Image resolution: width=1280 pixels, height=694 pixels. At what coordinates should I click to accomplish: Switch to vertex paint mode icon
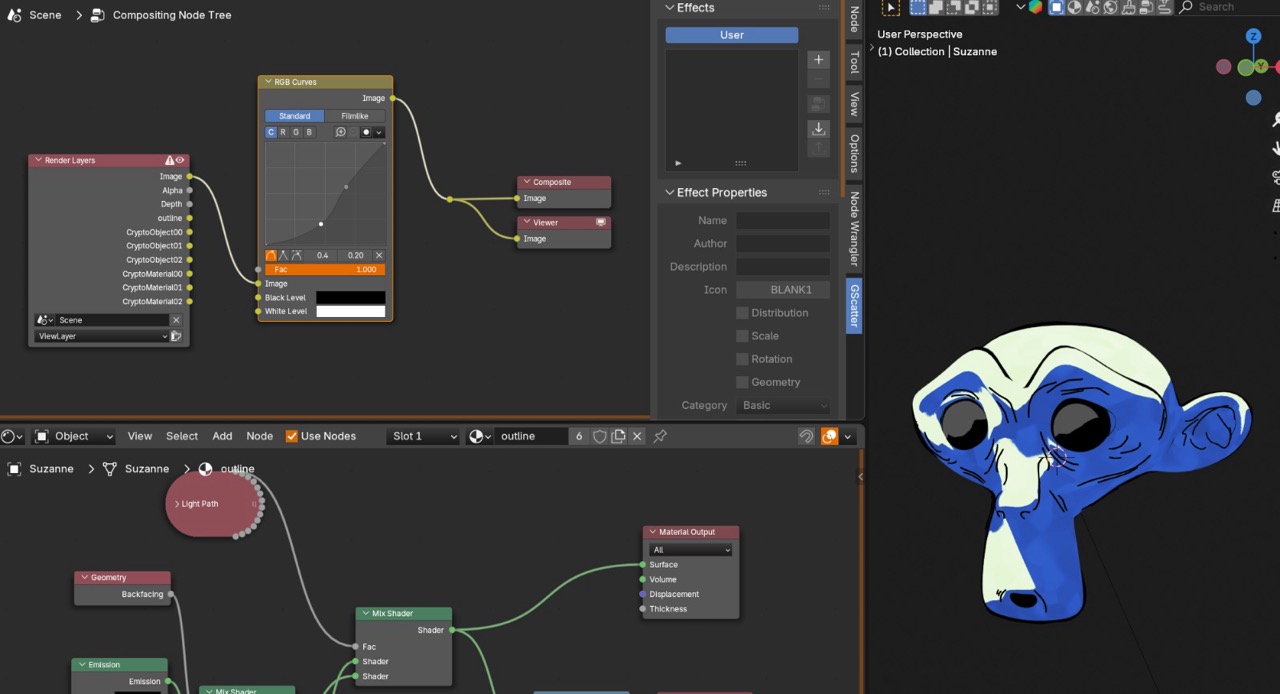1110,7
